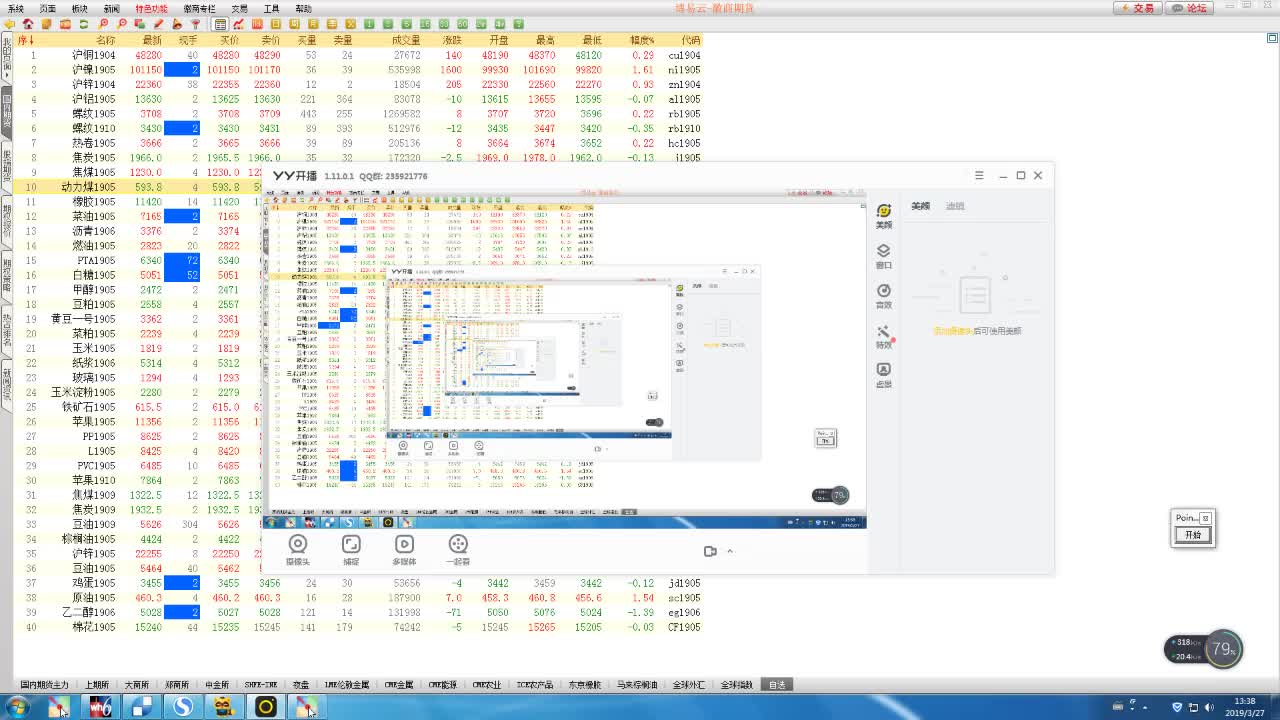Switch to the 郑商所 bottom tab
Screen dimensions: 1280x720
tap(176, 685)
